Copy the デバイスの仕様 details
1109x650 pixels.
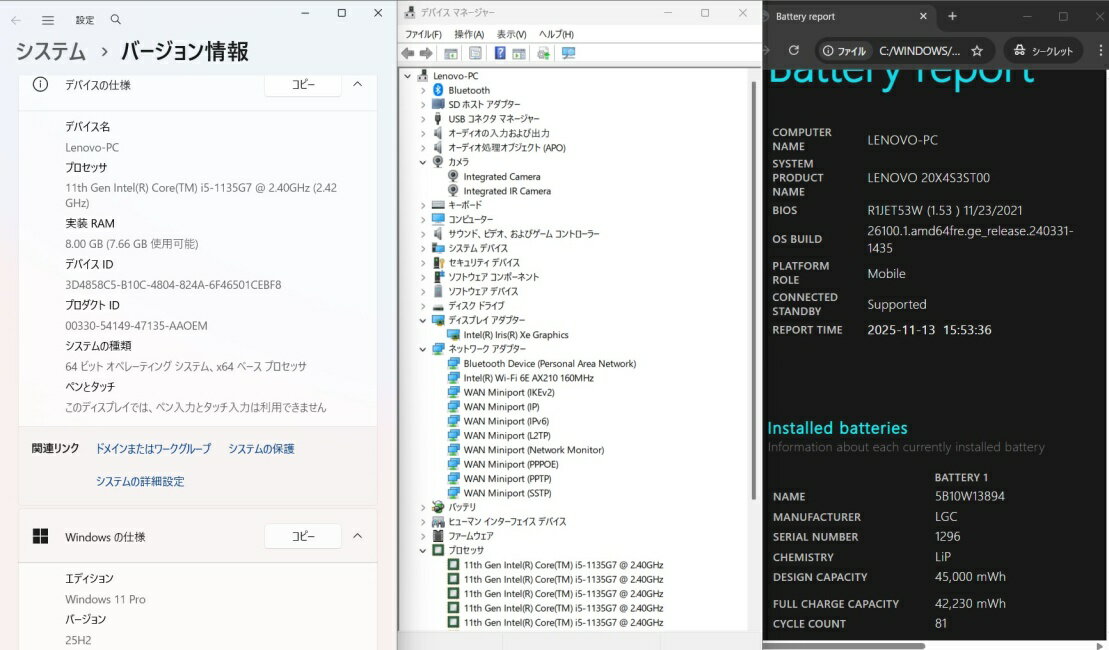tap(303, 85)
